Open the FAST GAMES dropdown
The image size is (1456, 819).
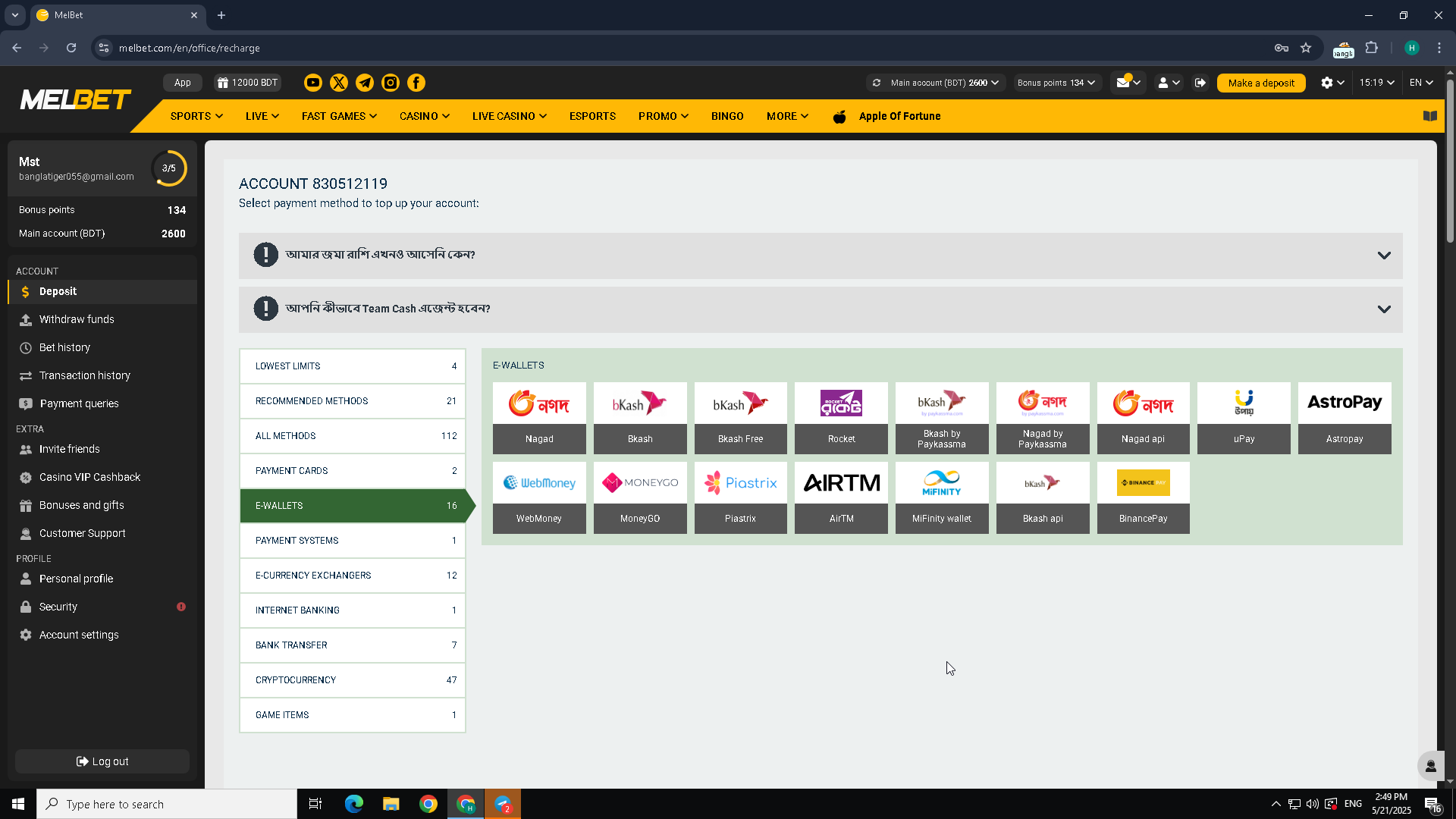(339, 116)
